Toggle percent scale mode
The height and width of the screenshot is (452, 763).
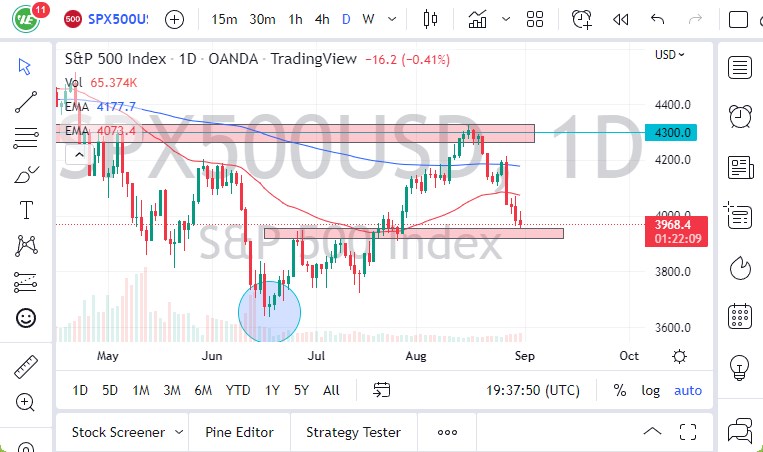coord(620,390)
